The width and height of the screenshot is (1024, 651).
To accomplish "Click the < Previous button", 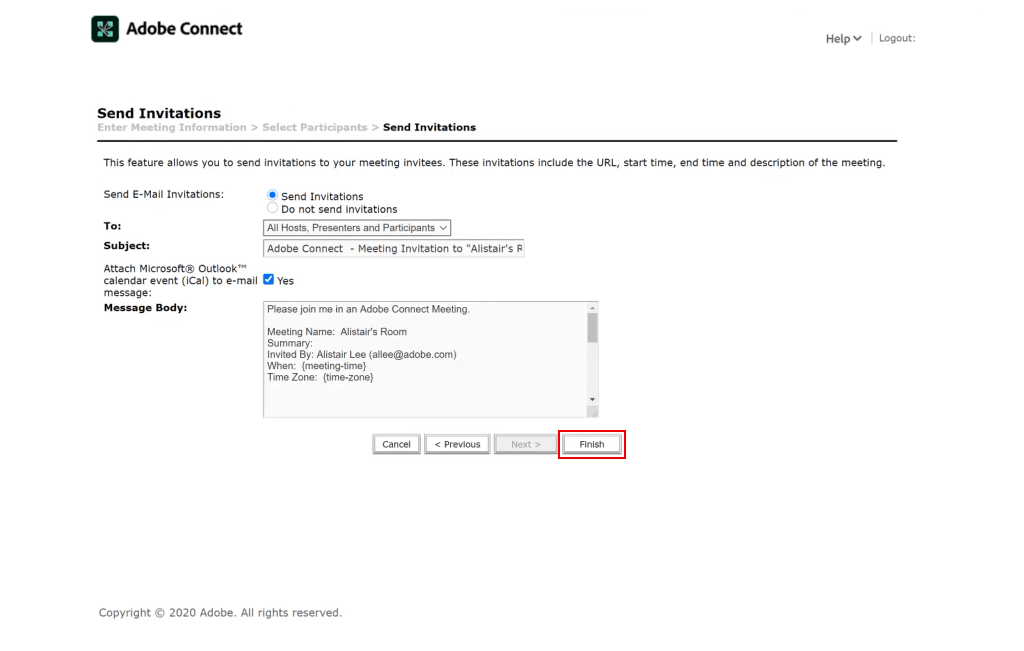I will (457, 444).
